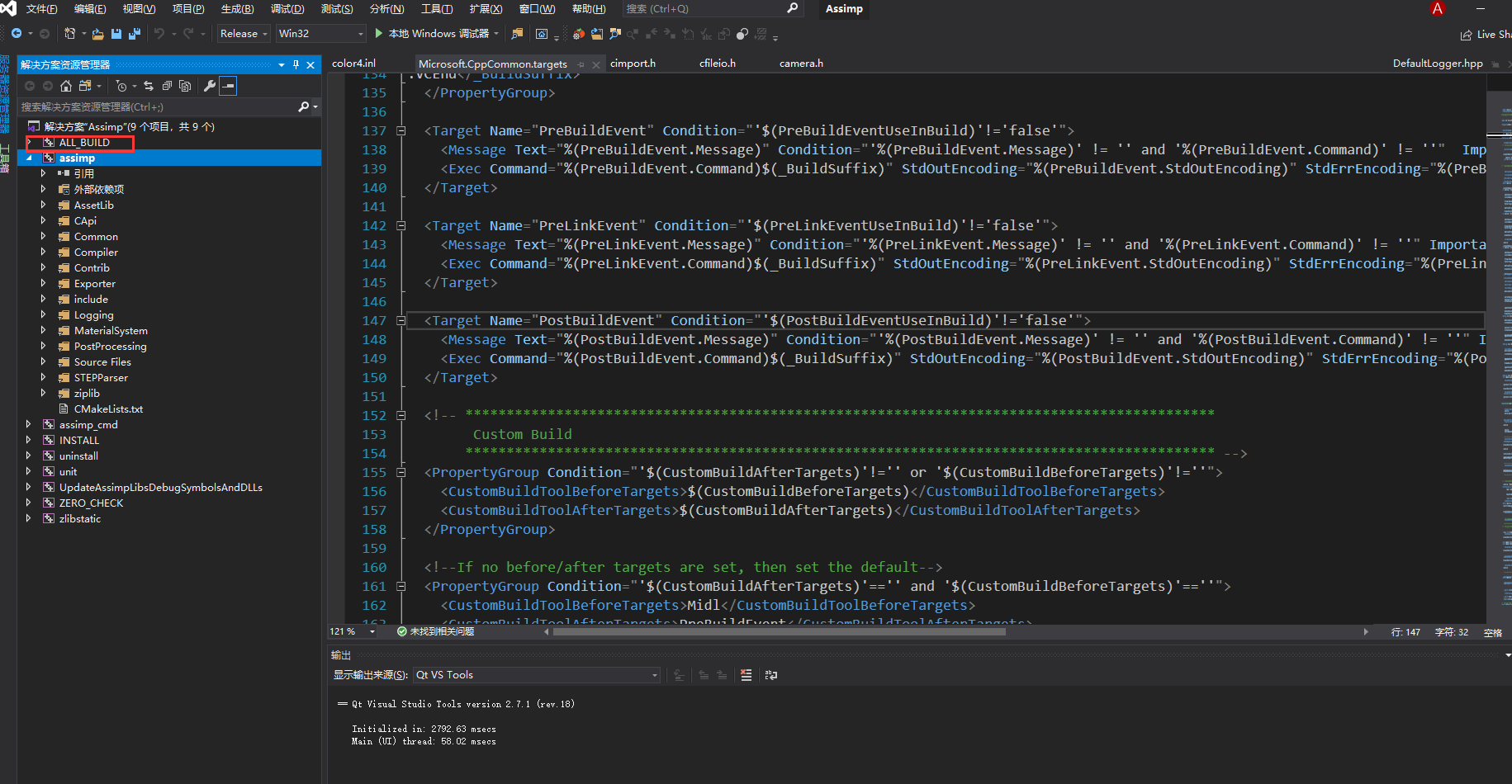Click the Home icon in Solution Explorer

coord(66,86)
